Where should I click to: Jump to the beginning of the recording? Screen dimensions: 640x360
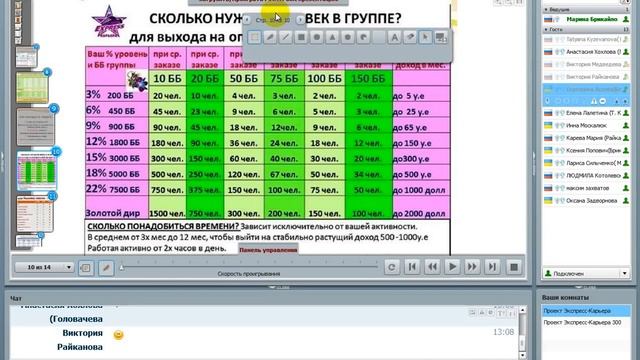click(x=412, y=267)
